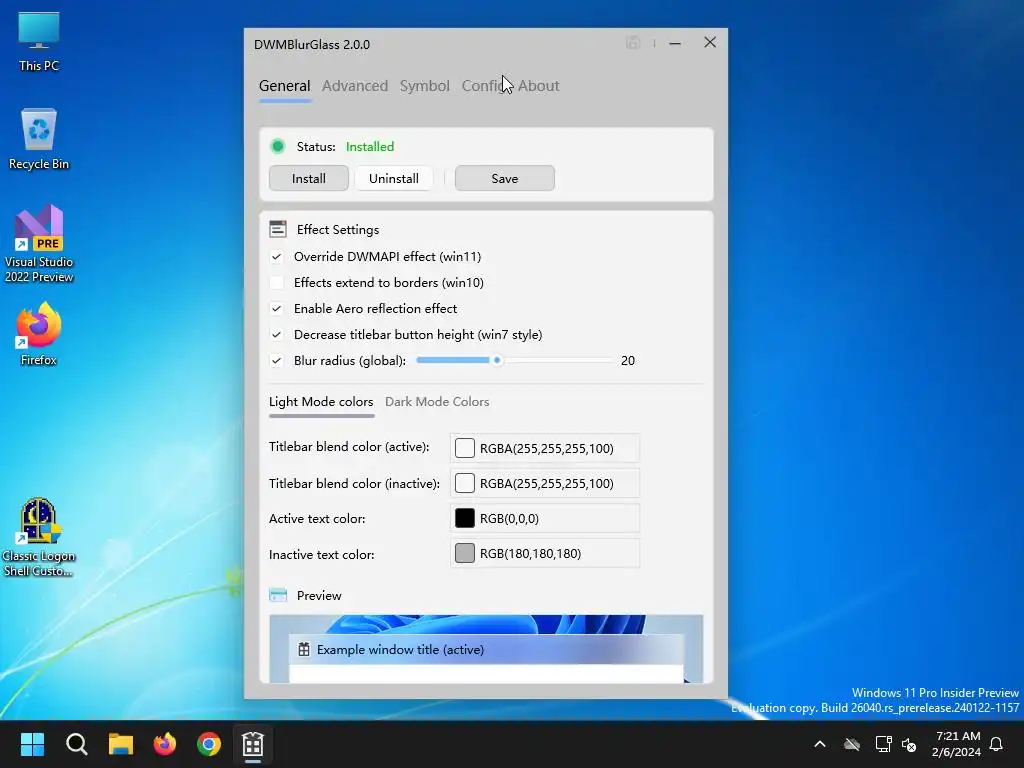Launch Firefox from the desktop shortcut
This screenshot has height=768, width=1024.
39,334
